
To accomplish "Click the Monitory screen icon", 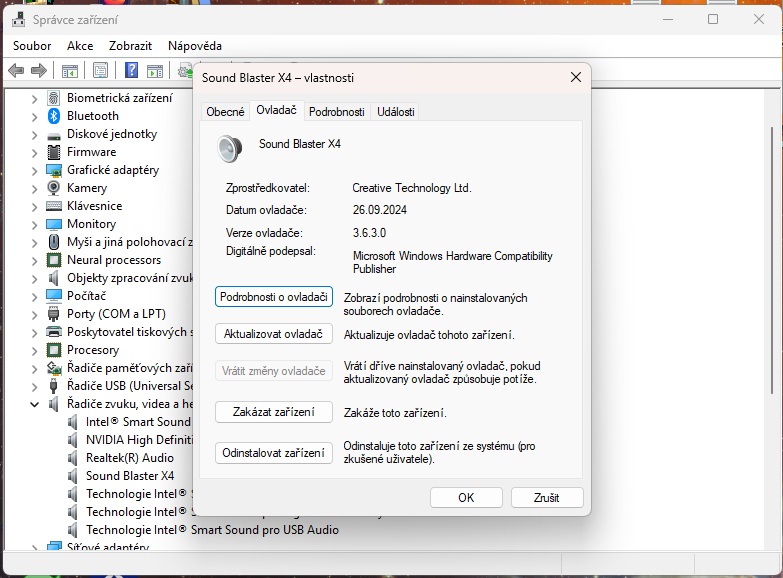I will tap(54, 224).
